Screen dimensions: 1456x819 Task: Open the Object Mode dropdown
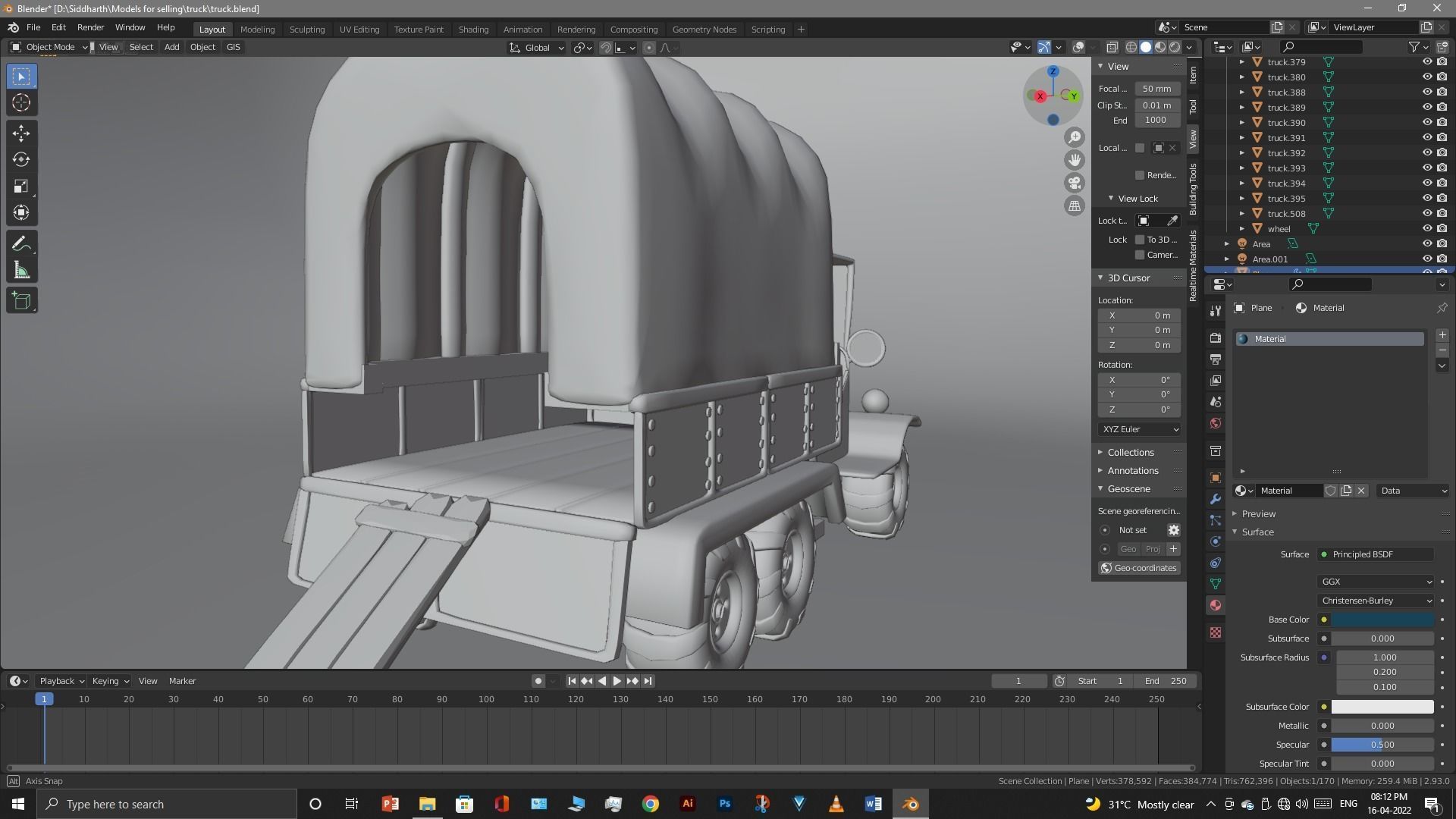(49, 47)
